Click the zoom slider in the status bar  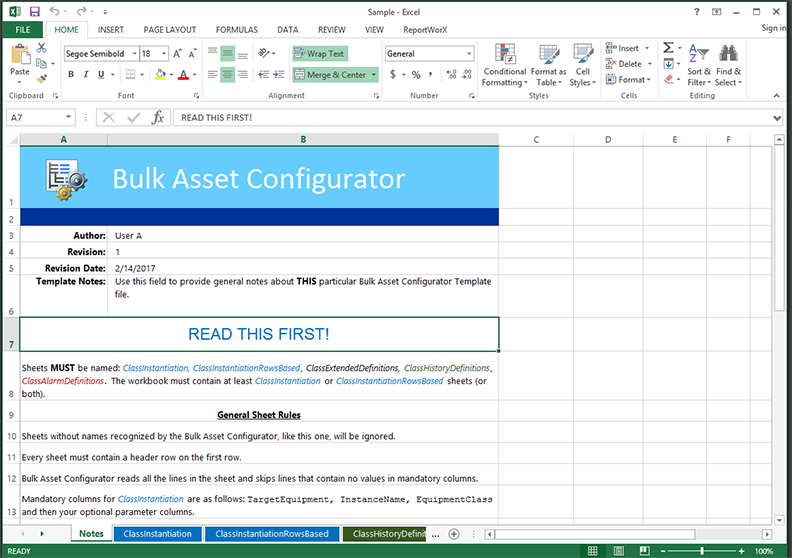point(701,551)
